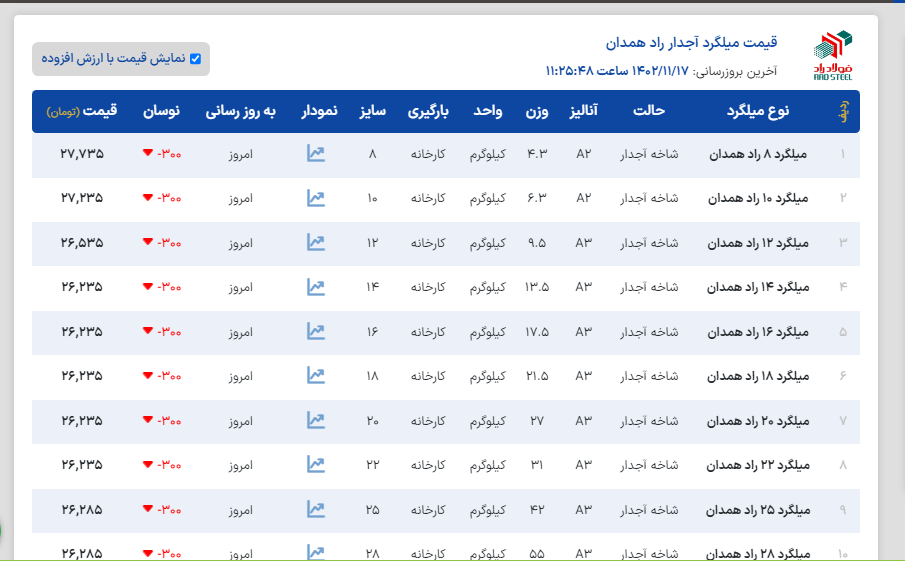Screen dimensions: 905x561
Task: Show price chart for میلگرد ۱۲ row
Action: pyautogui.click(x=316, y=242)
